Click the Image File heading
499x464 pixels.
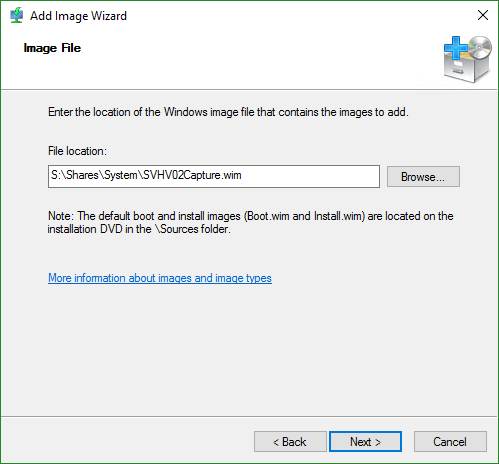click(52, 48)
